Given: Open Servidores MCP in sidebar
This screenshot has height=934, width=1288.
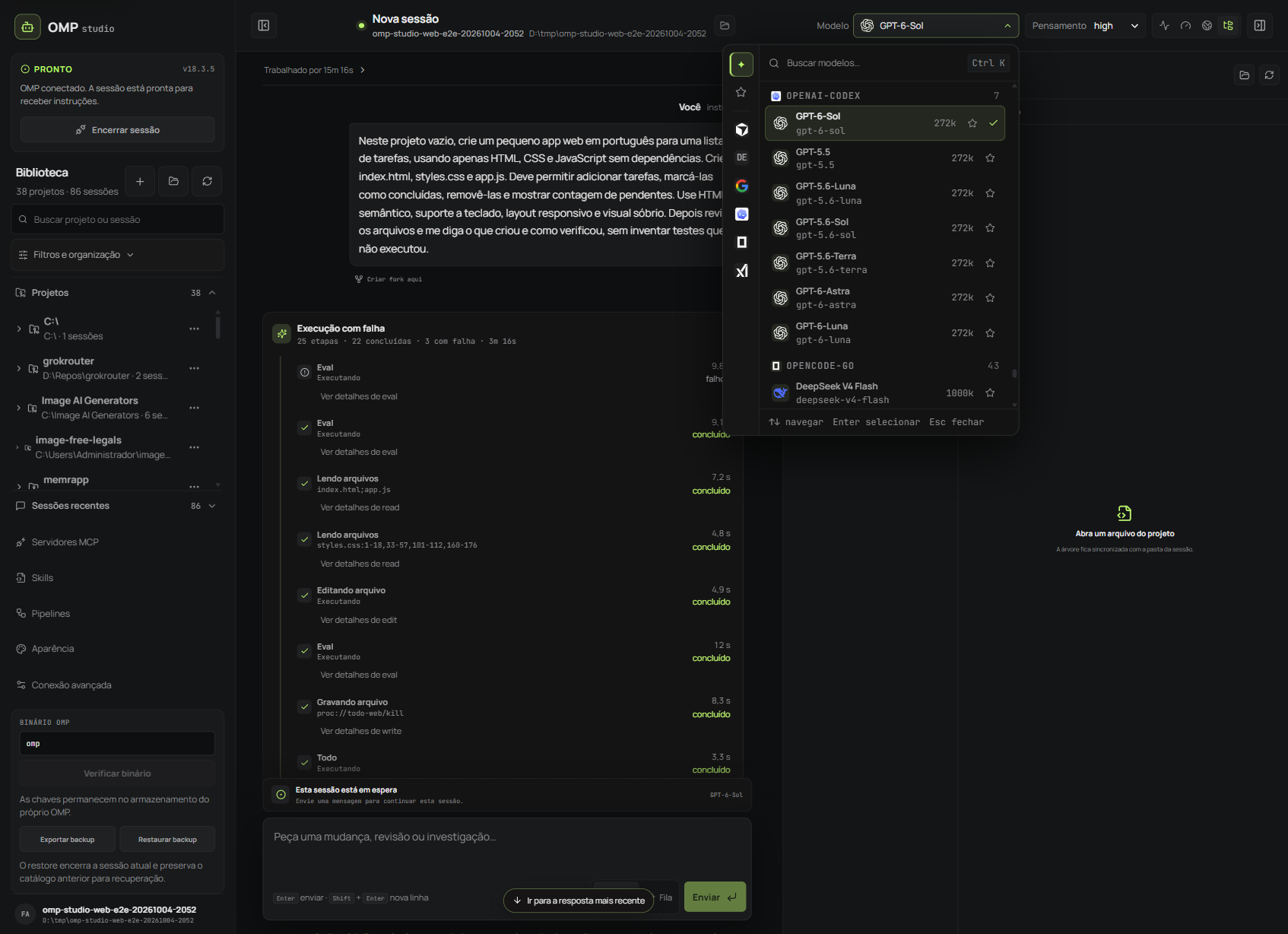Looking at the screenshot, I should 65,542.
